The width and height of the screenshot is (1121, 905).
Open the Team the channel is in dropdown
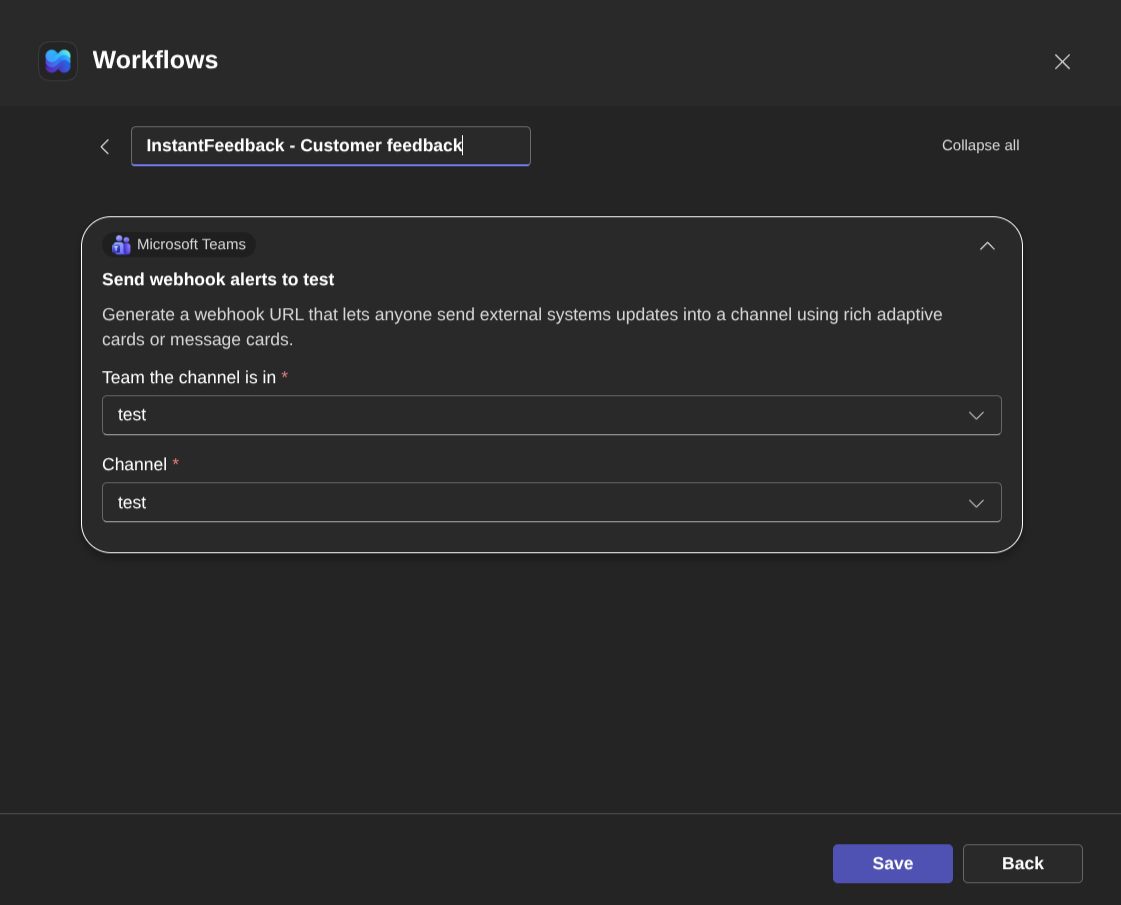coord(551,415)
